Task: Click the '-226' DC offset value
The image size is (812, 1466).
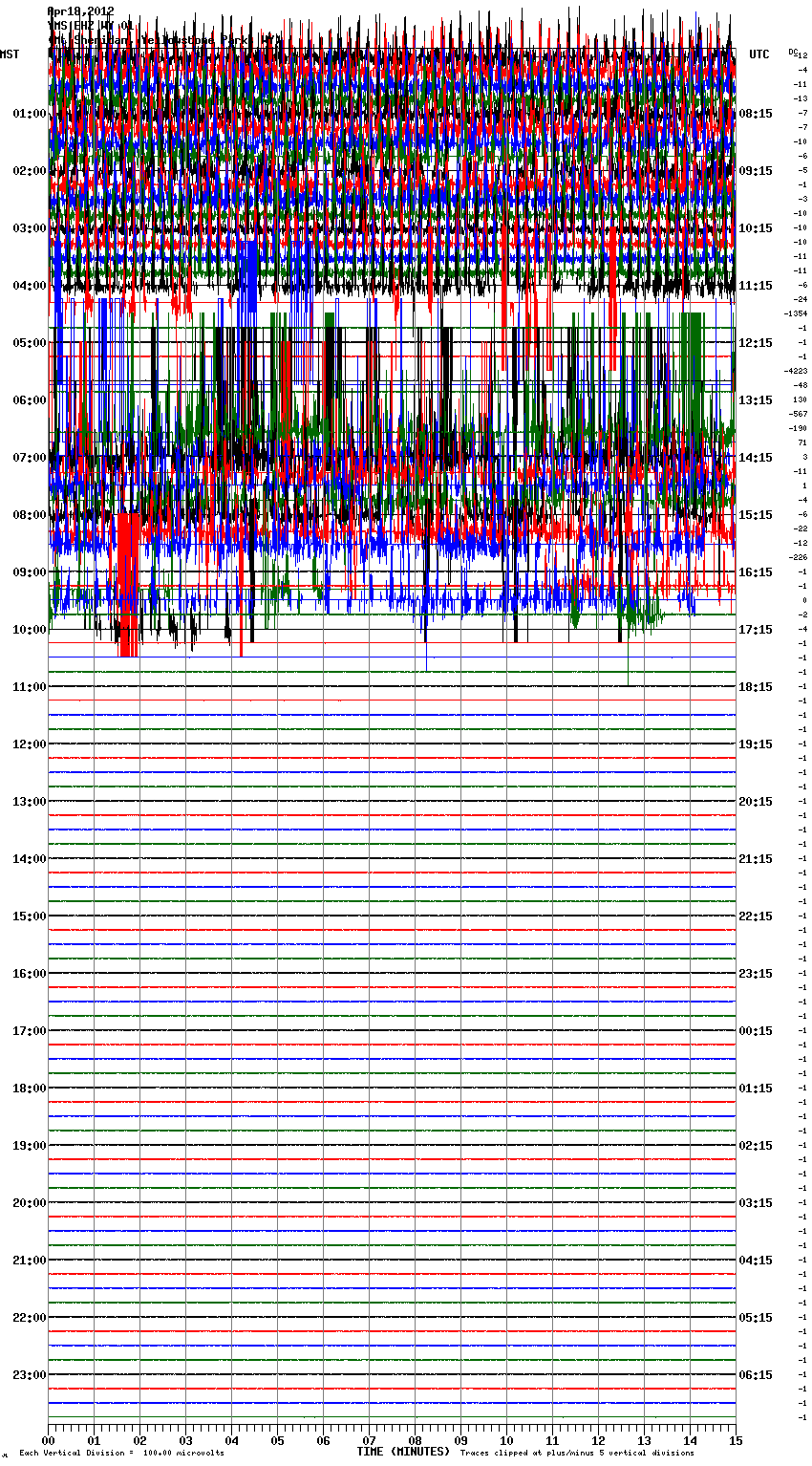Action: click(799, 557)
